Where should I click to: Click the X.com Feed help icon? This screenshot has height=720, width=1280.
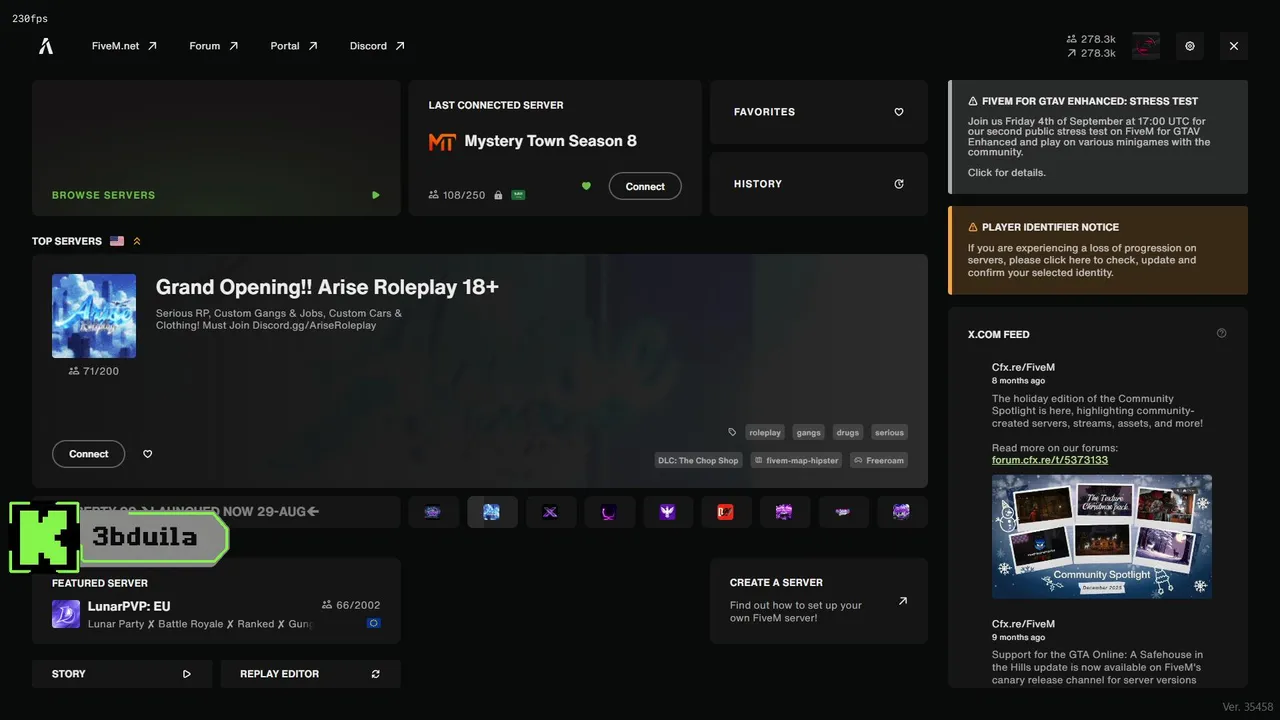(1221, 333)
